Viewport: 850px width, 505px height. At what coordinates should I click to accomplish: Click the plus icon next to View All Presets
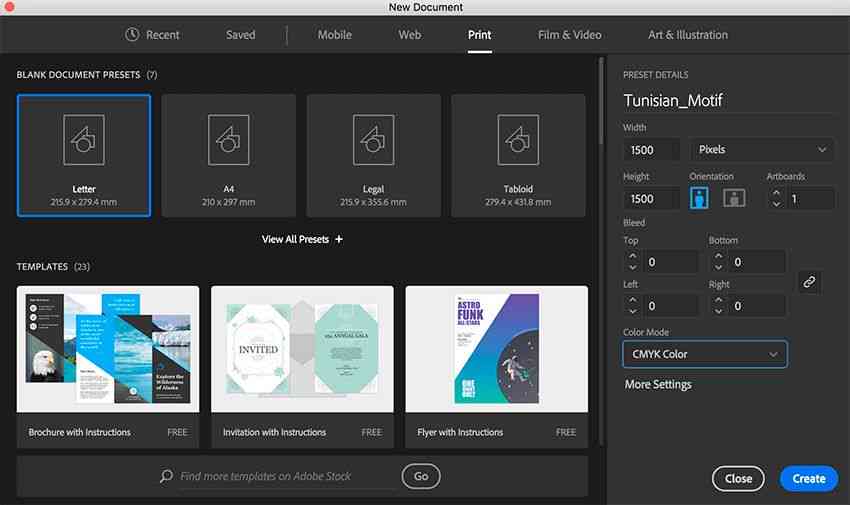point(339,239)
